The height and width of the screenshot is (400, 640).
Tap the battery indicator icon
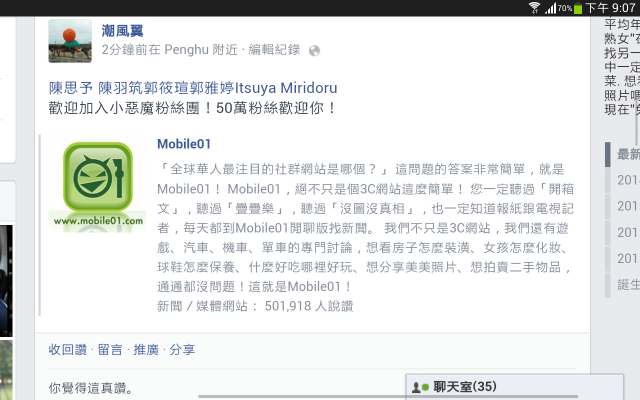point(578,8)
